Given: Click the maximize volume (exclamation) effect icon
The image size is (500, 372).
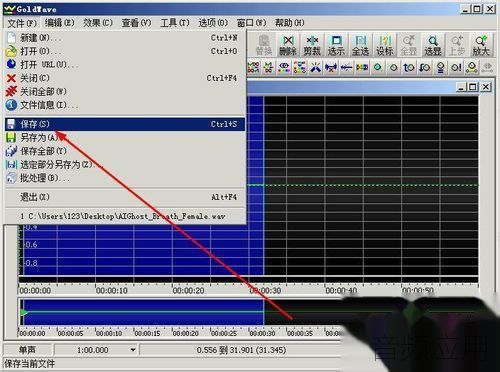Looking at the screenshot, I should (456, 67).
